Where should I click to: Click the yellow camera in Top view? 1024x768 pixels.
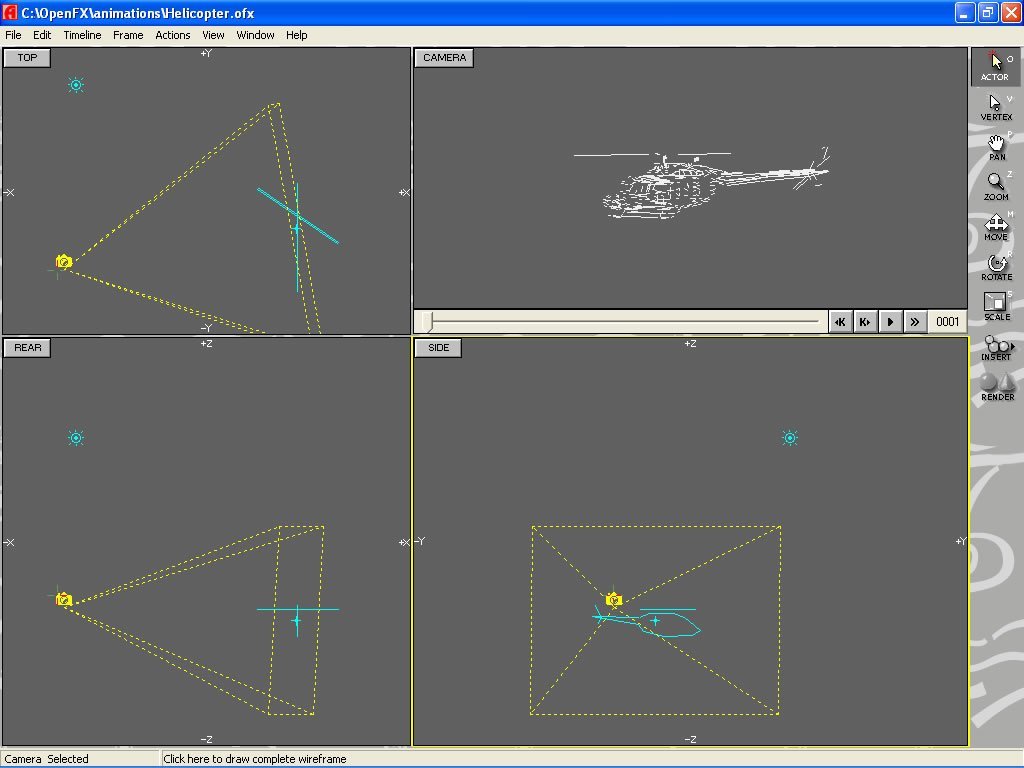point(63,262)
